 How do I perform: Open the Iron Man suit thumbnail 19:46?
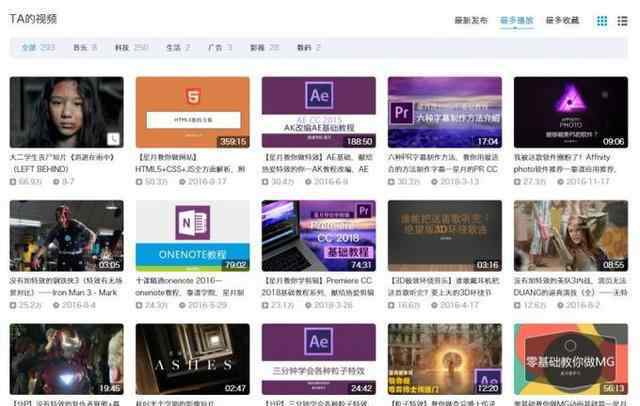(67, 359)
